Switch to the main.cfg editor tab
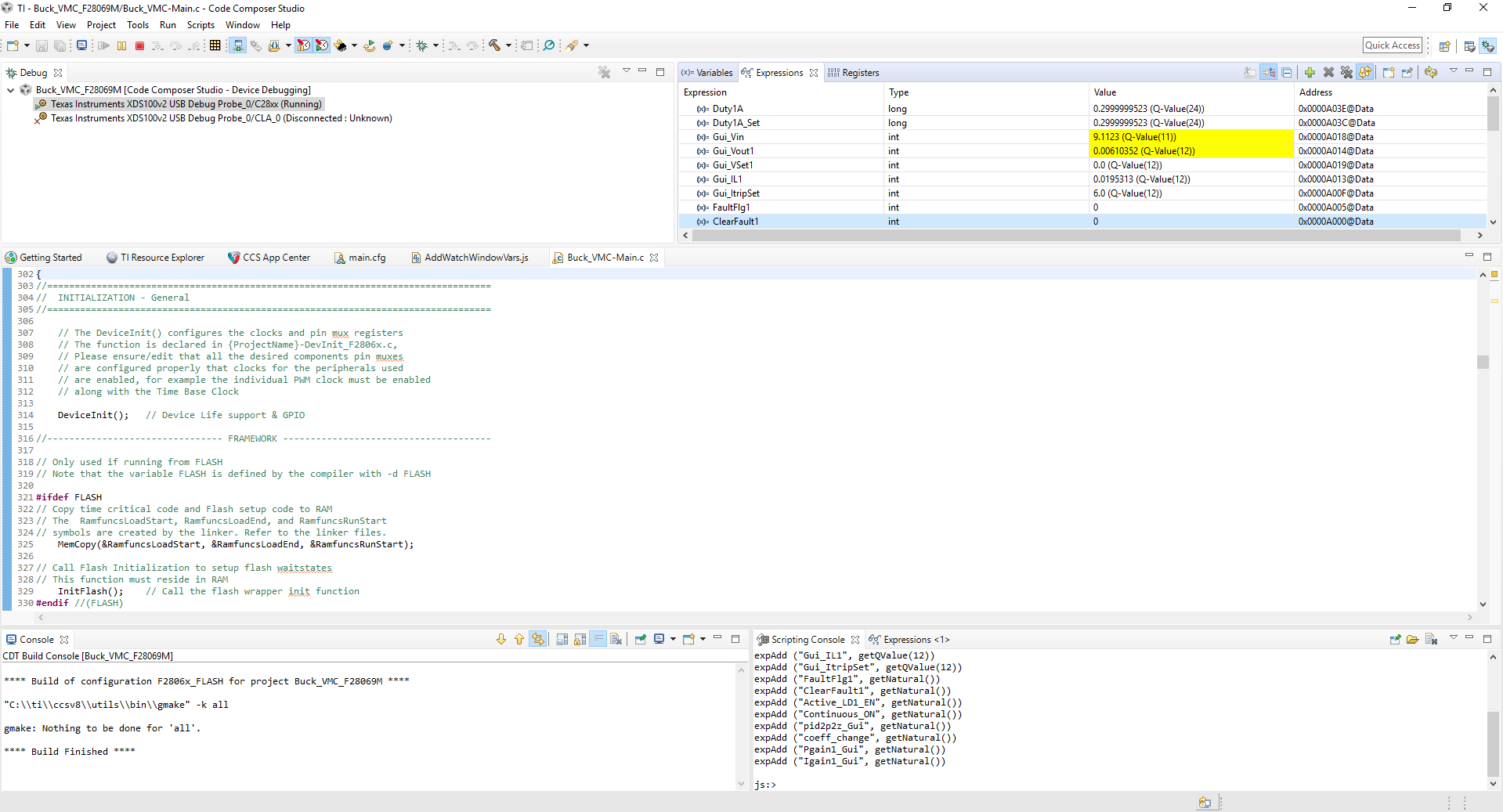1503x812 pixels. point(367,258)
